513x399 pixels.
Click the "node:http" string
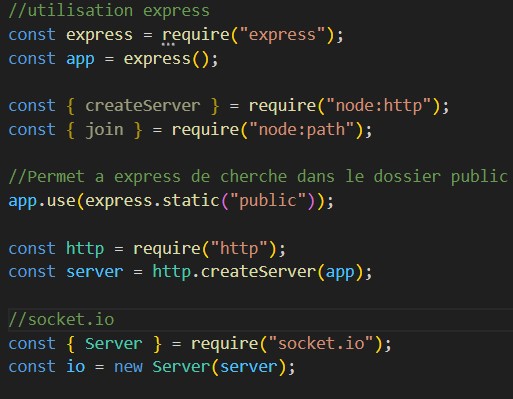(x=379, y=106)
